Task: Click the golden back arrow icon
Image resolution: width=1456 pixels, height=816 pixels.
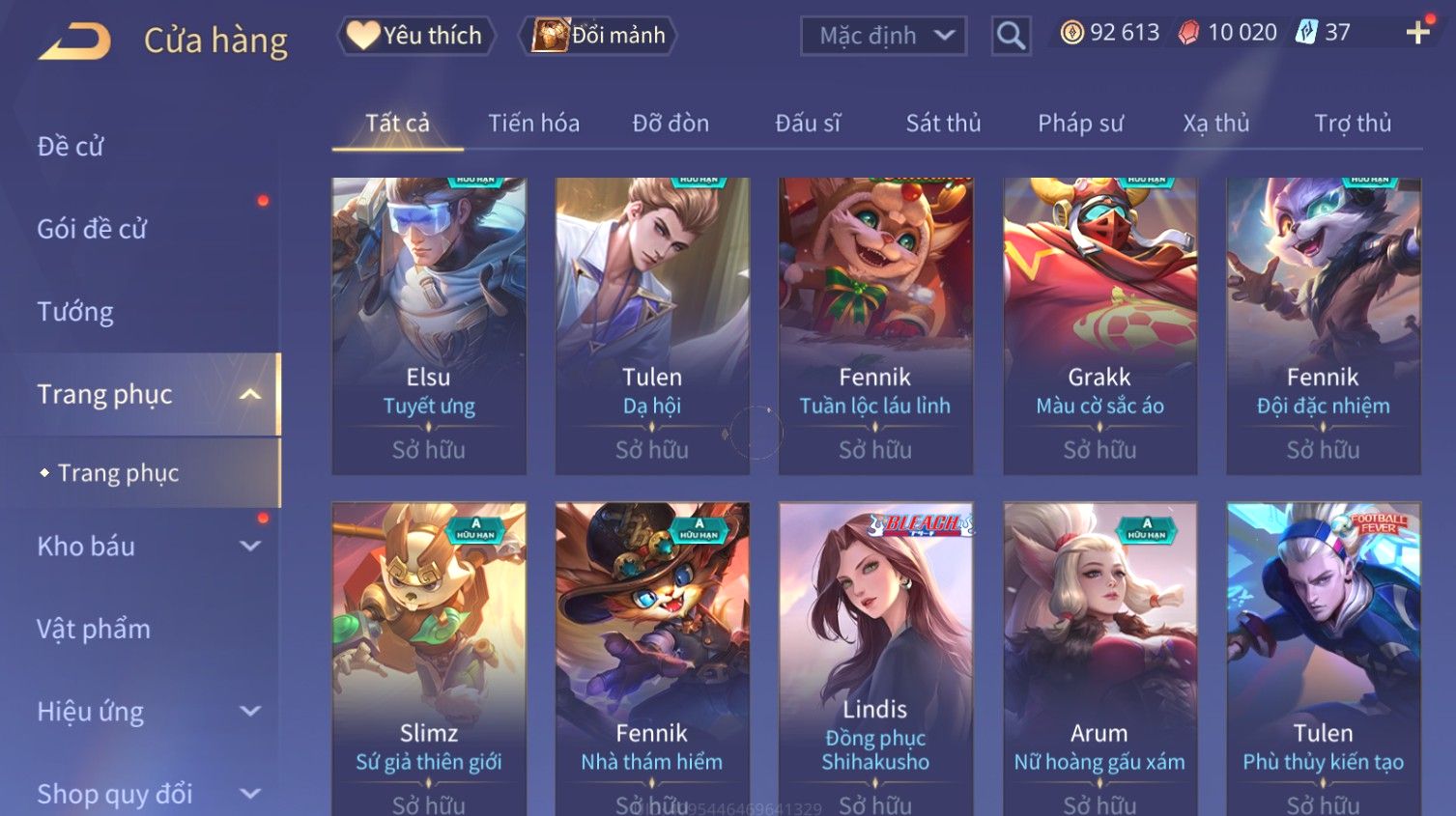Action: point(74,42)
